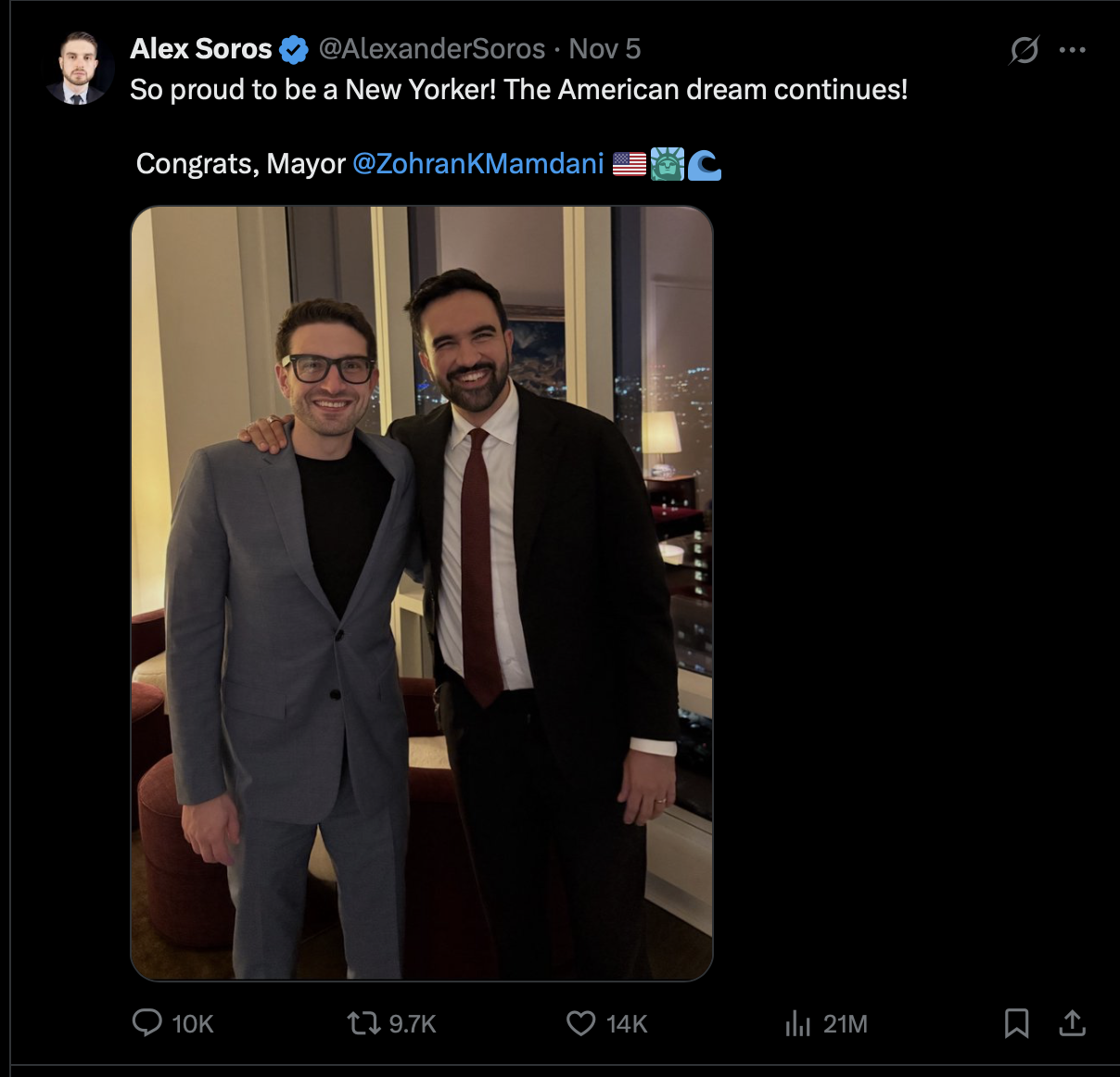This screenshot has width=1120, height=1077.
Task: Repost using the retweet arrows icon
Action: 363,1023
